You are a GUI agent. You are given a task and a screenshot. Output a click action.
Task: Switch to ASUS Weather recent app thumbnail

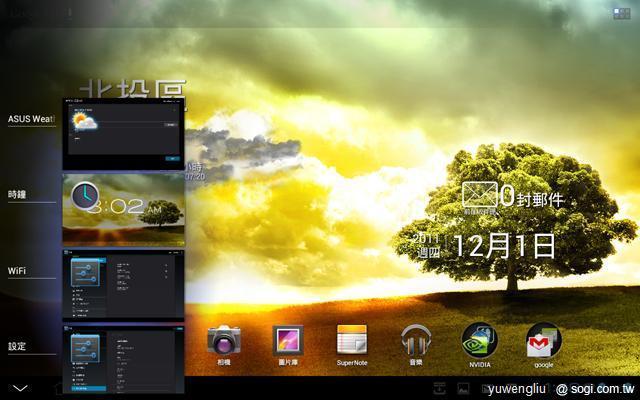click(x=123, y=134)
